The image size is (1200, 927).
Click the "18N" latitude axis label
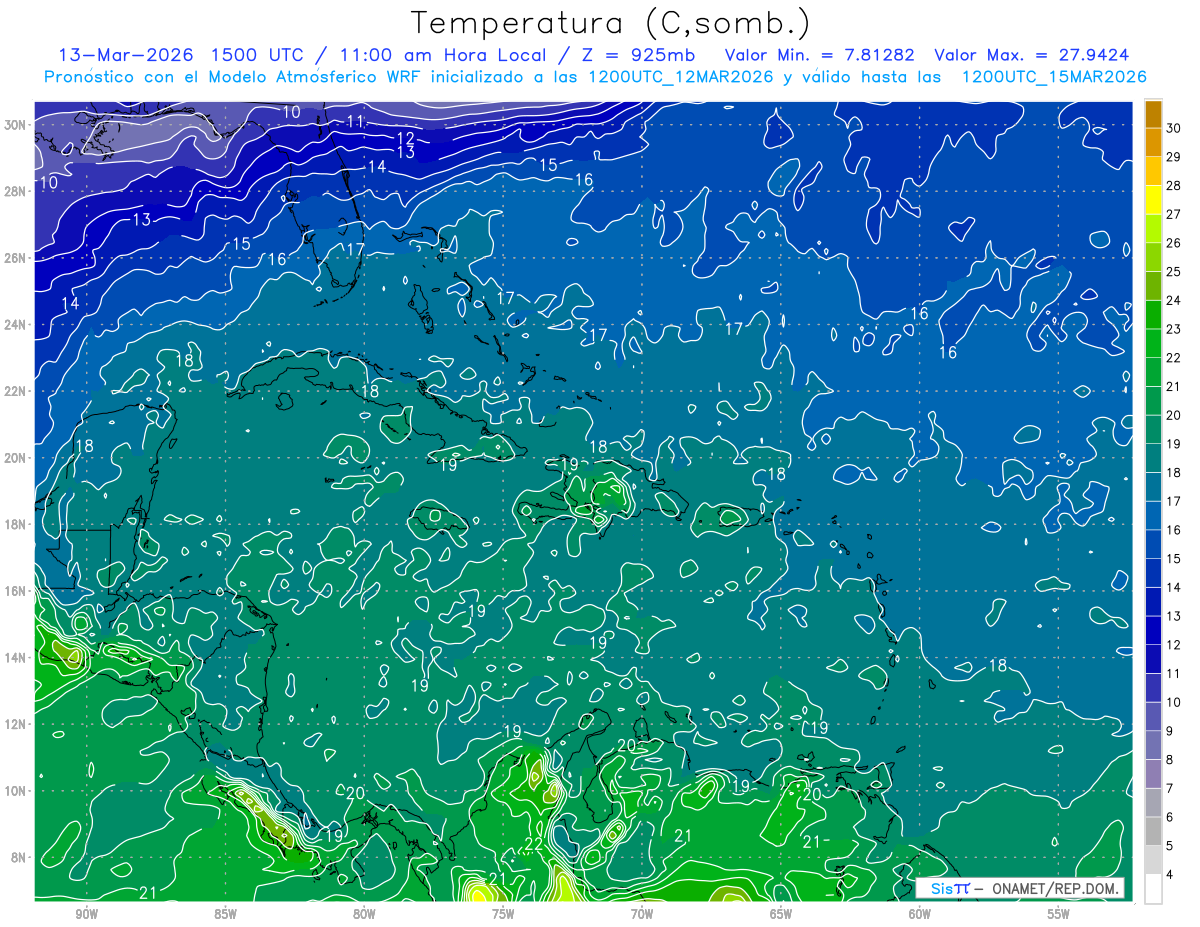pos(14,524)
